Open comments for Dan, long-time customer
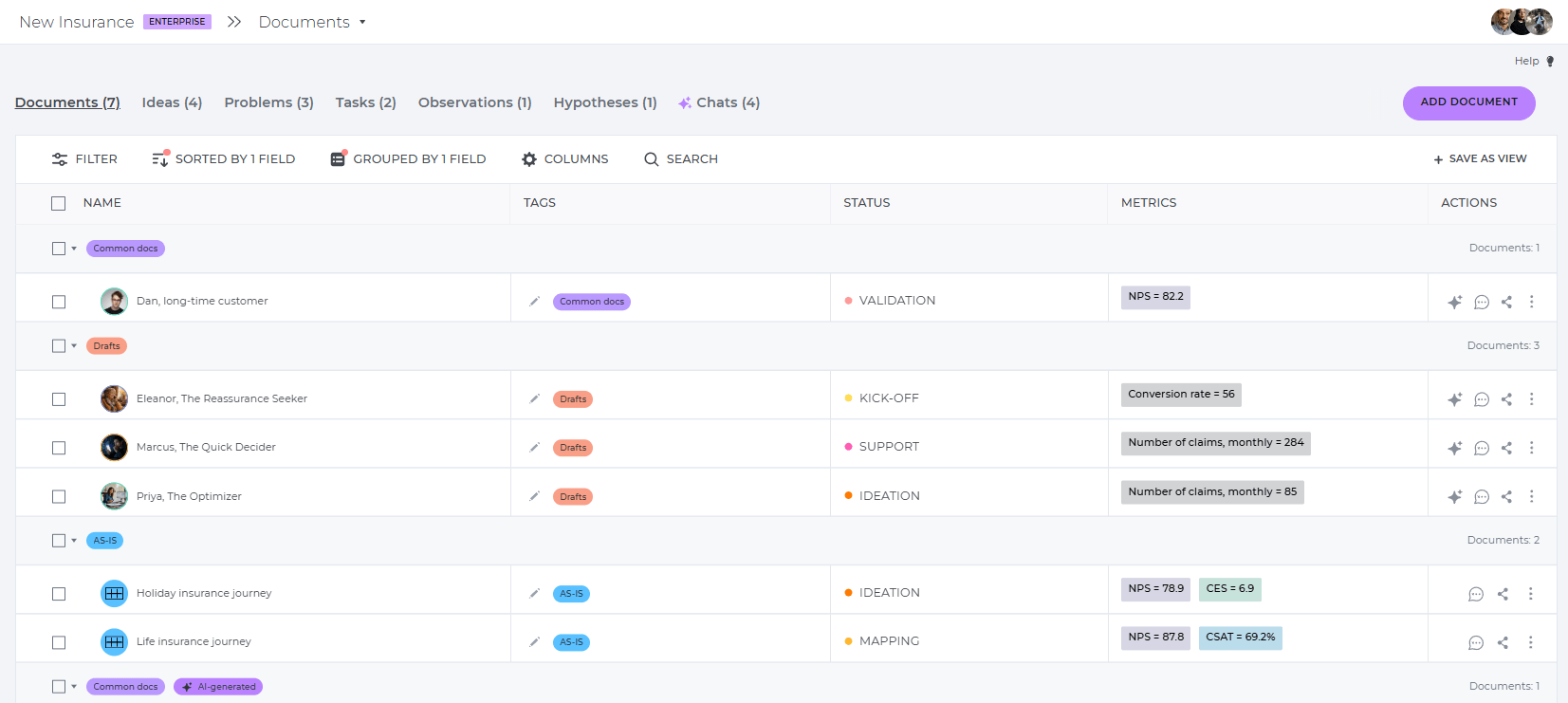This screenshot has height=703, width=1568. click(1482, 302)
